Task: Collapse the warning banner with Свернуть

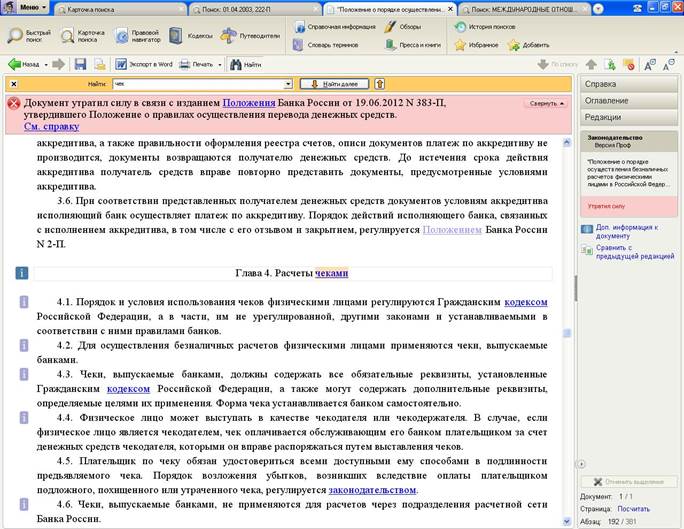Action: click(545, 103)
